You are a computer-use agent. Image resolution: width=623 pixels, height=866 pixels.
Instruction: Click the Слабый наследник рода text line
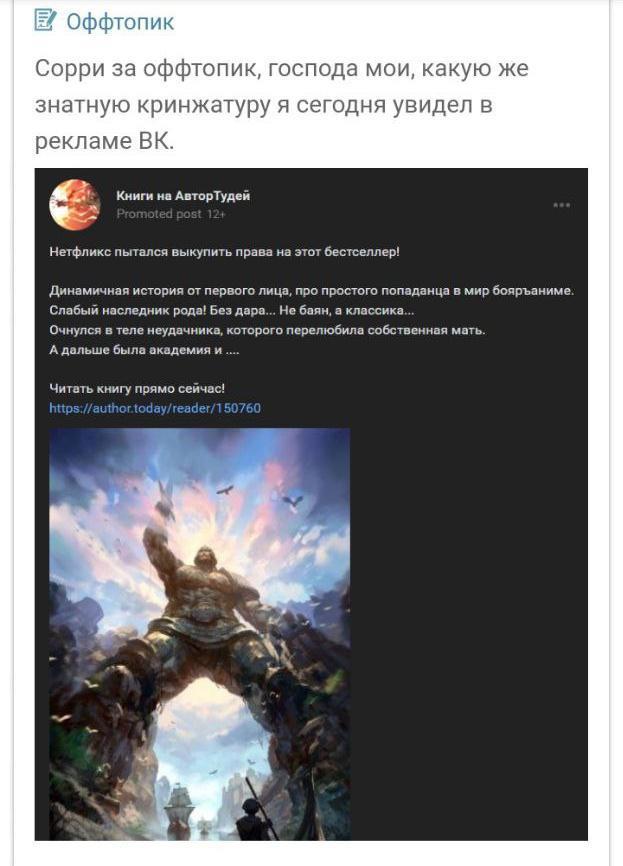231,310
